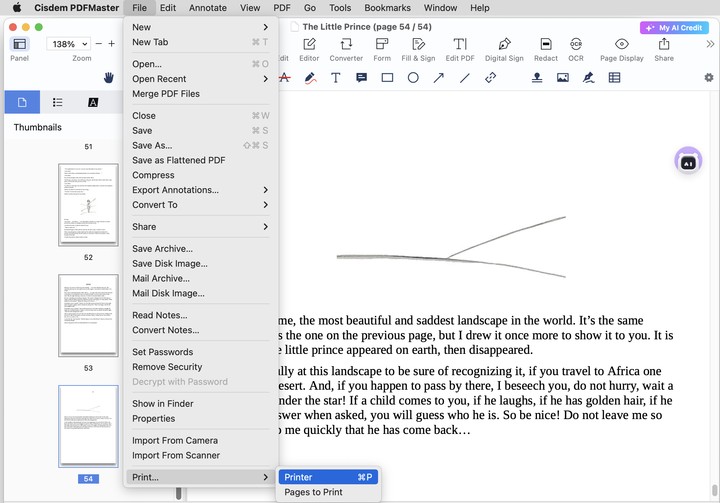Switch to outline list panel tab
This screenshot has height=503, width=720.
[x=57, y=102]
